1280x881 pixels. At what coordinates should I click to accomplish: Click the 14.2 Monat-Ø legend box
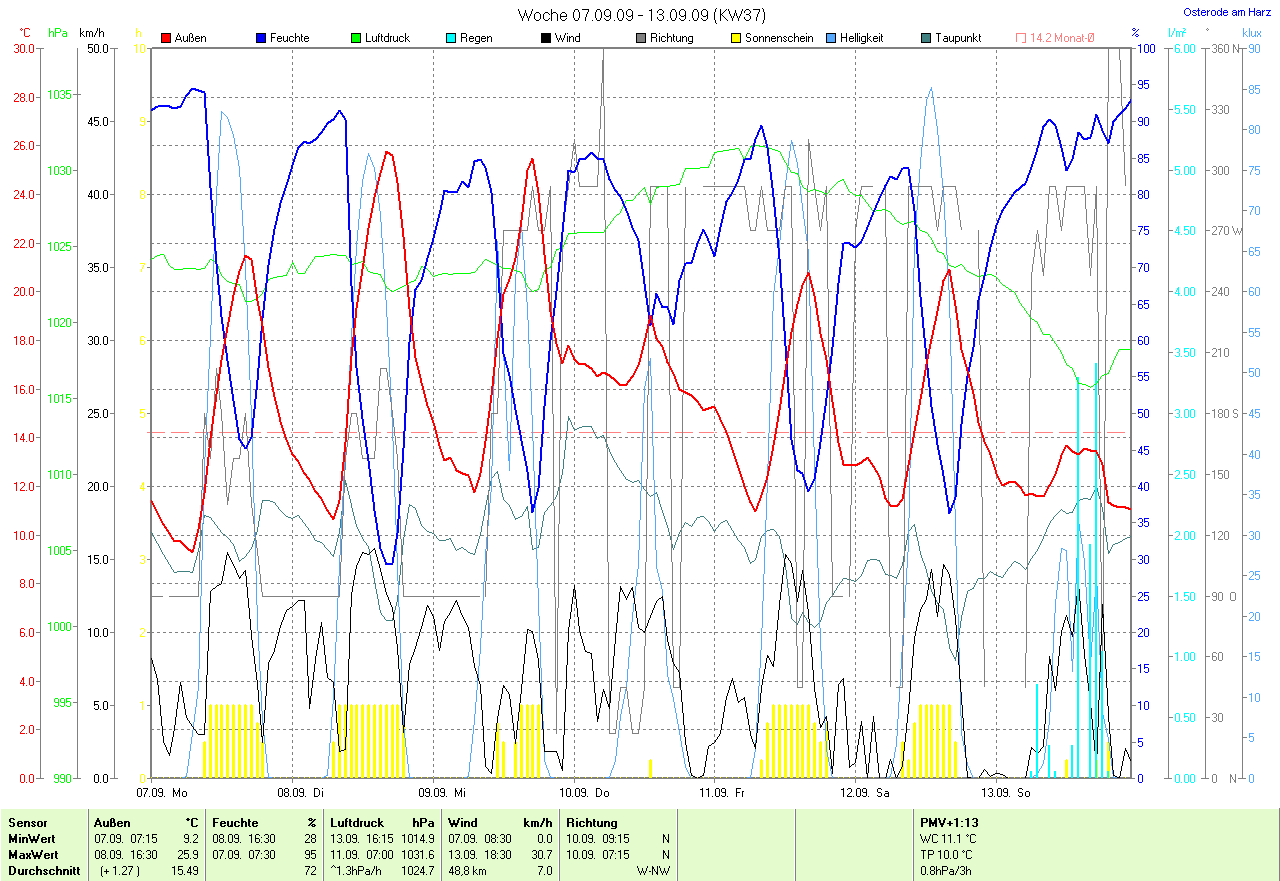click(x=1021, y=38)
